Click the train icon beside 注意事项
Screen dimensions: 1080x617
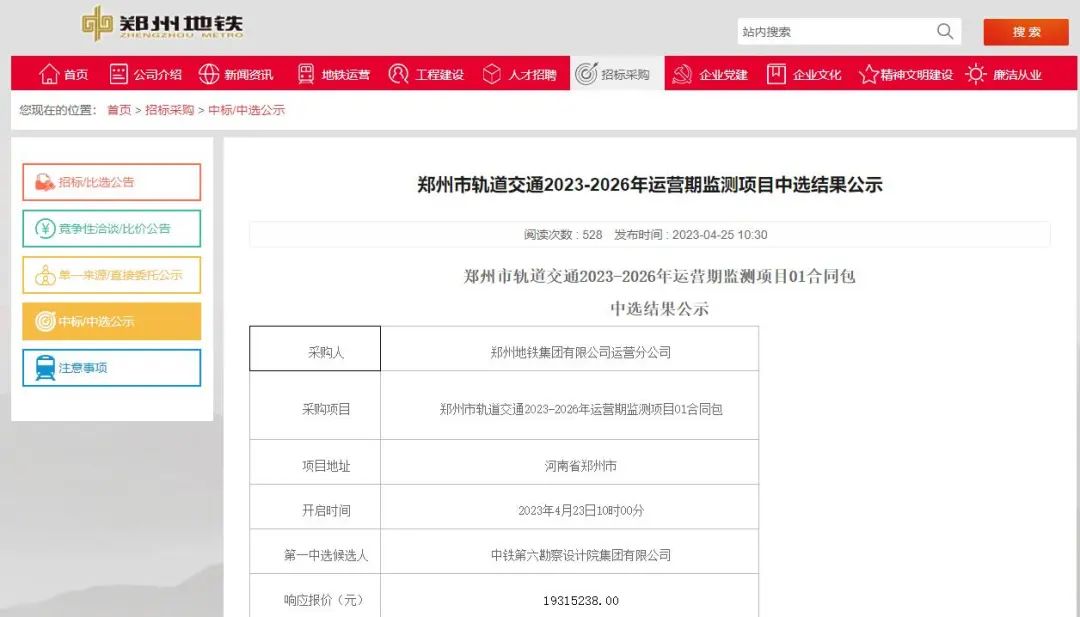tap(45, 368)
